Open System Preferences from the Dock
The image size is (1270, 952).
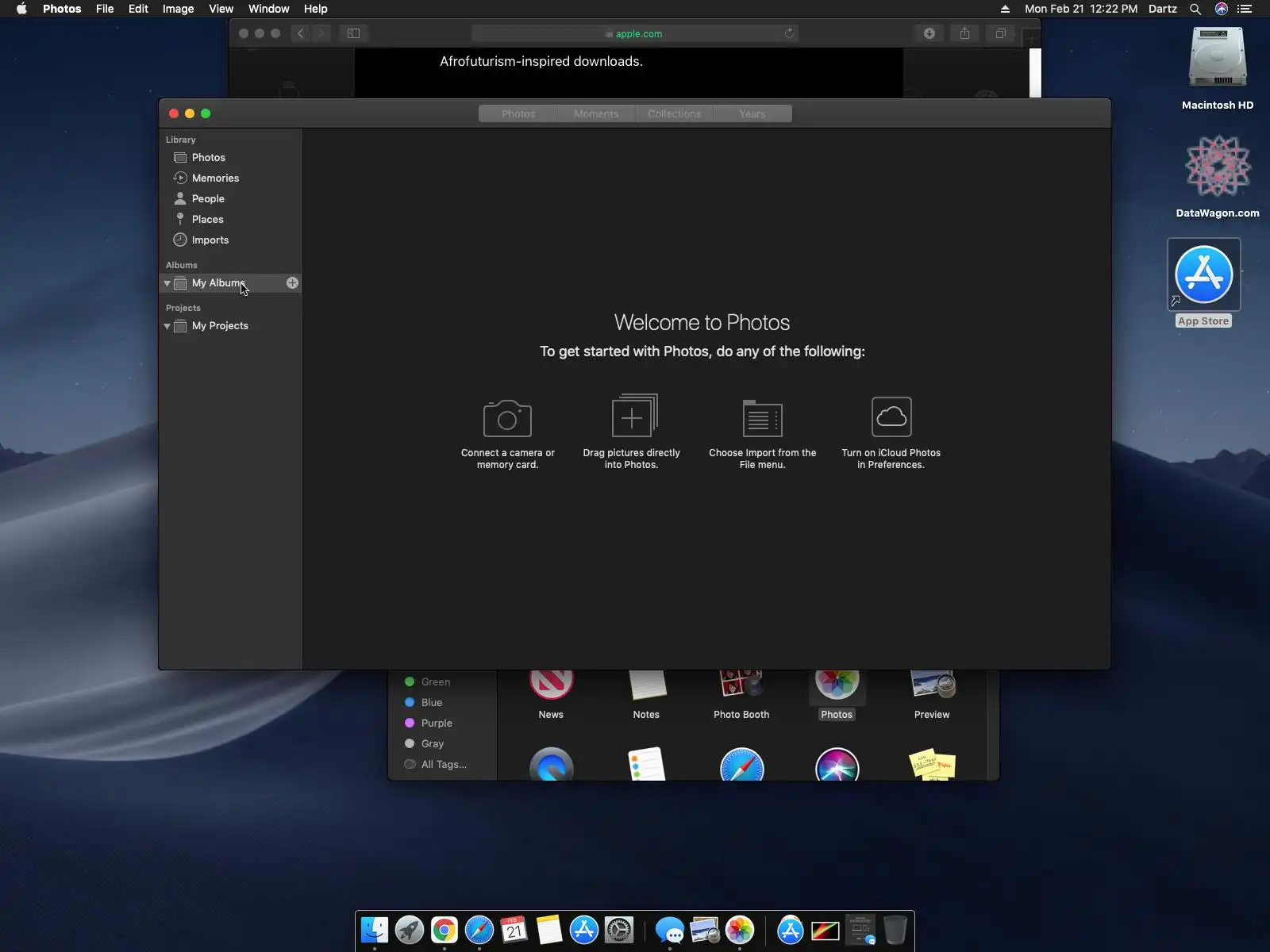coord(619,930)
